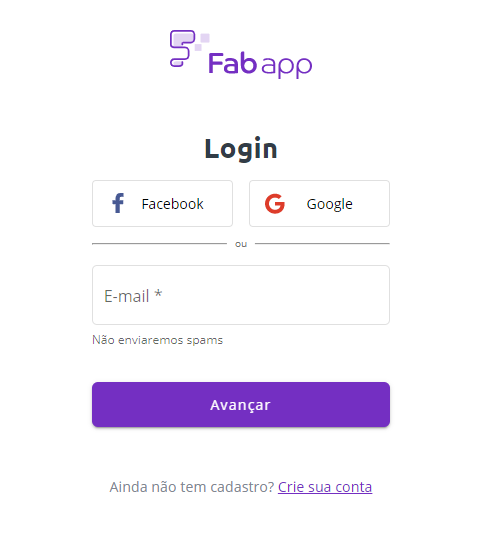
Task: Click the small lilac squares in logo
Action: 202,42
